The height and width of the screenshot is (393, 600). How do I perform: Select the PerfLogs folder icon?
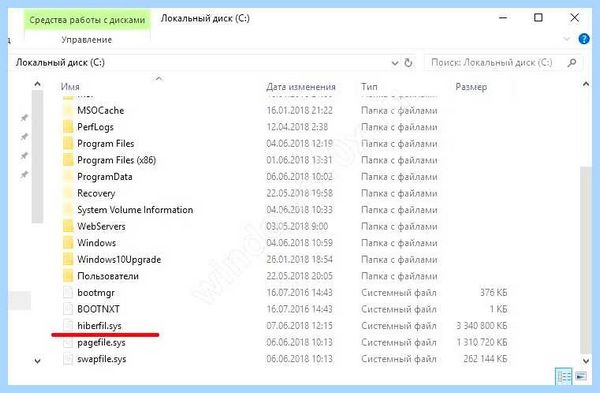click(x=68, y=127)
